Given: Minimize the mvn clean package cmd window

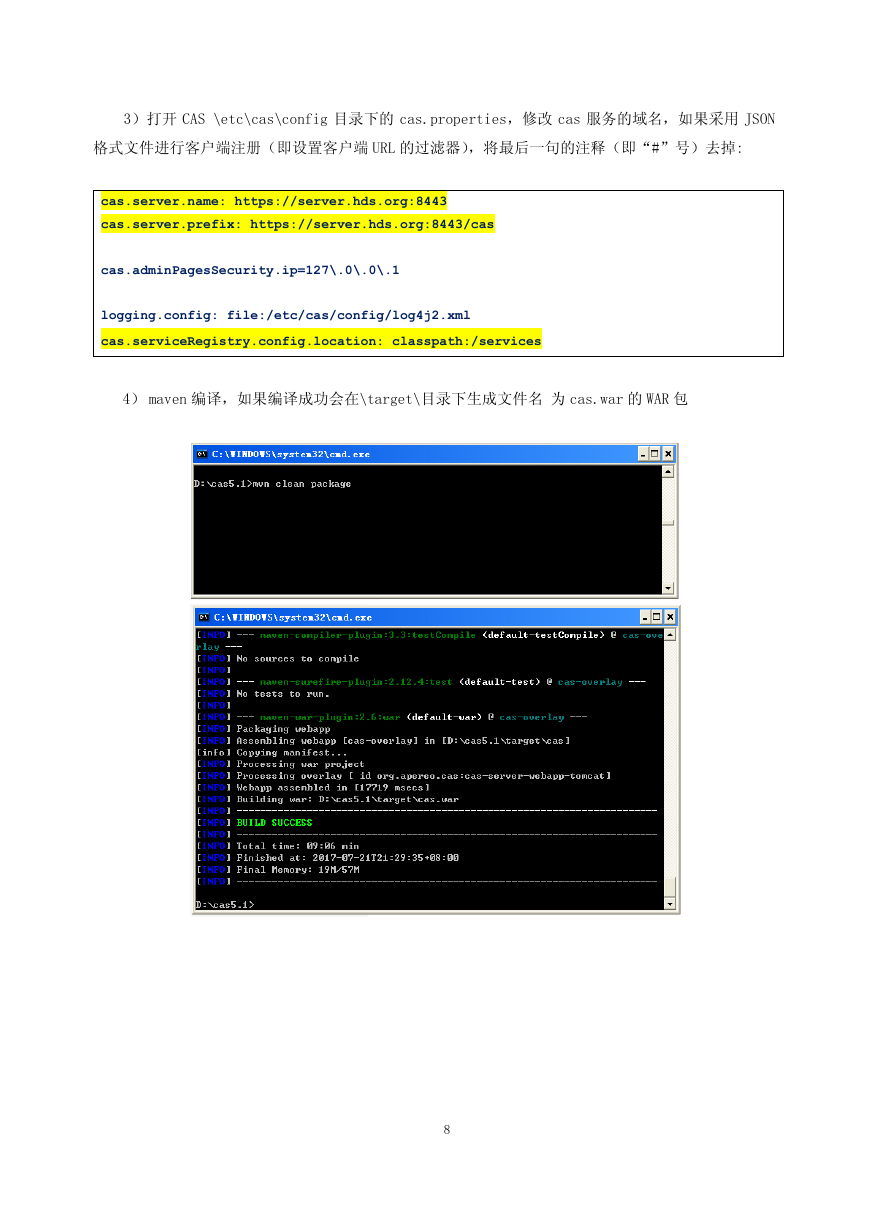Looking at the screenshot, I should pyautogui.click(x=643, y=454).
